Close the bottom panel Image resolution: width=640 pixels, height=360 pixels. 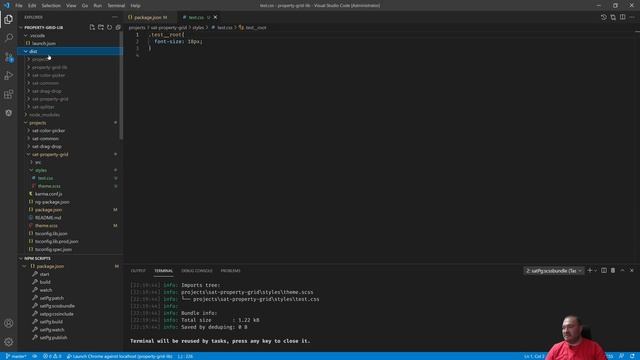632,271
